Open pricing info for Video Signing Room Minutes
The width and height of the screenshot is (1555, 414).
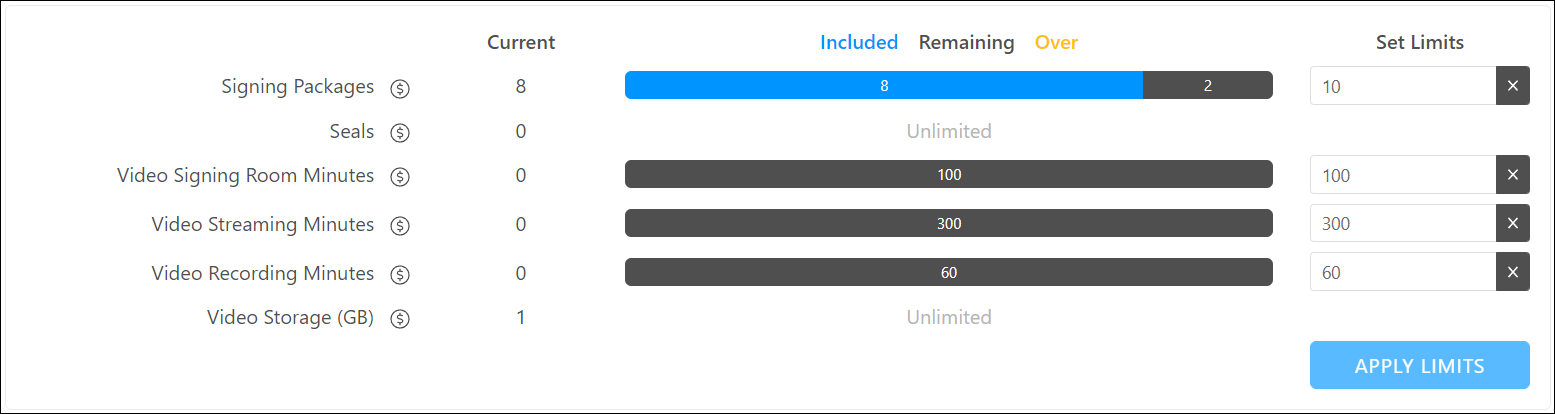[400, 177]
